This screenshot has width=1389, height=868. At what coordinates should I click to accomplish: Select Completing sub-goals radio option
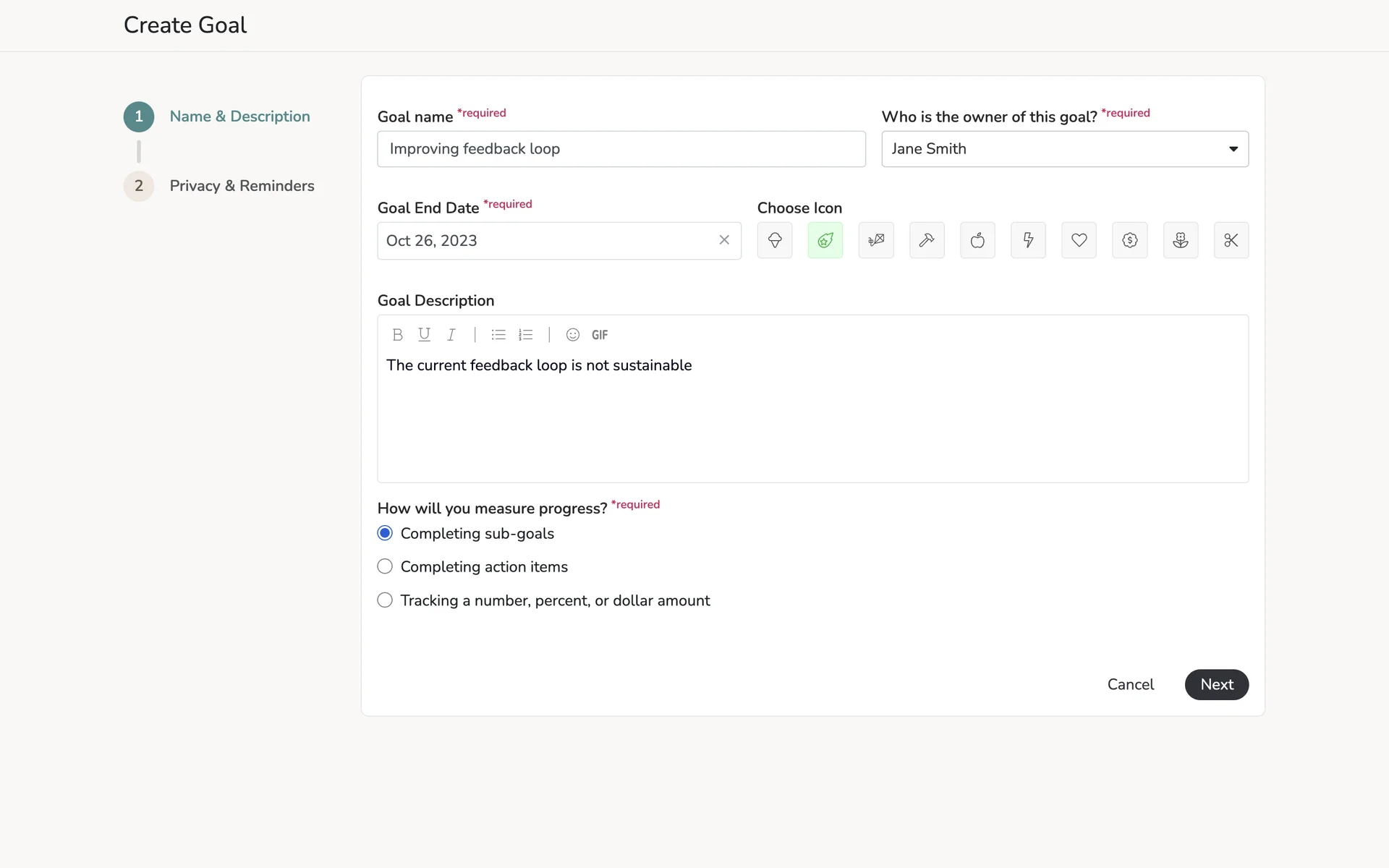click(x=385, y=533)
